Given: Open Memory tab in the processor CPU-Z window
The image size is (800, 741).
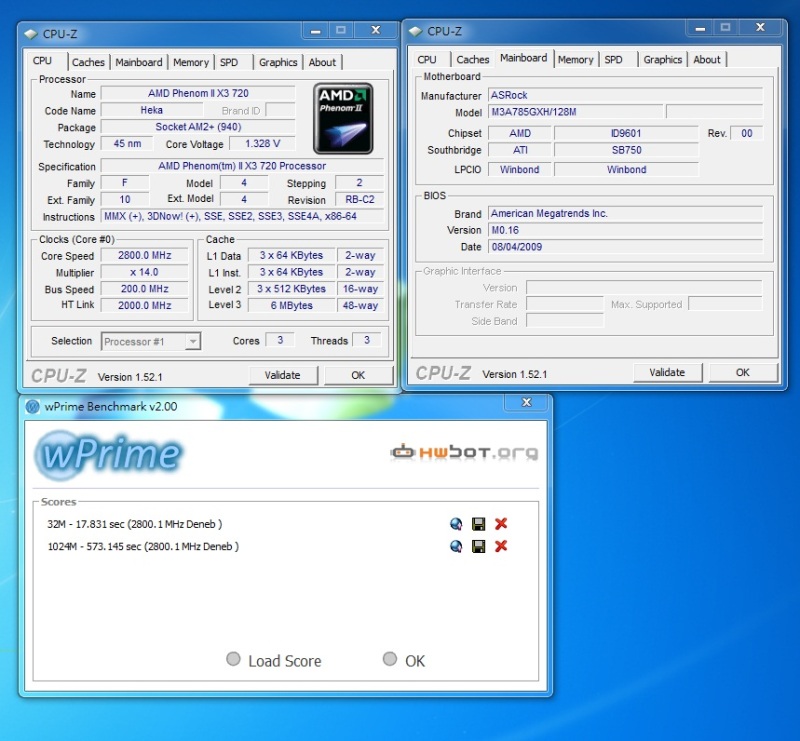Looking at the screenshot, I should (x=191, y=62).
